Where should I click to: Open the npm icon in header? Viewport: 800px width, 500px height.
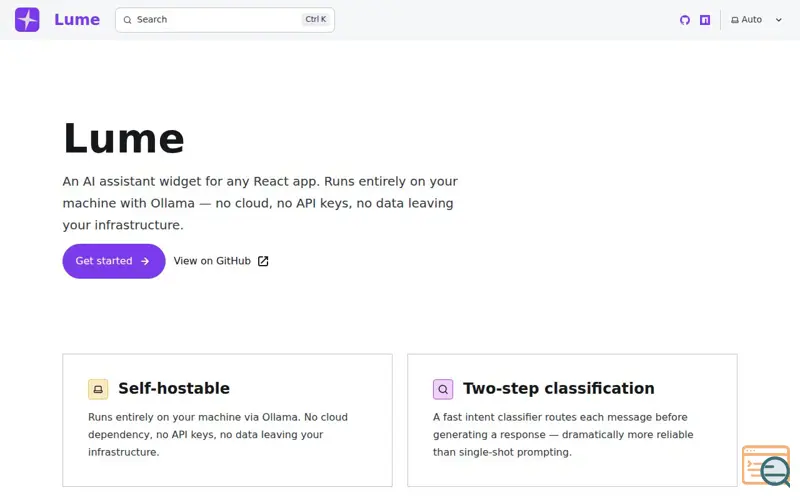[705, 20]
